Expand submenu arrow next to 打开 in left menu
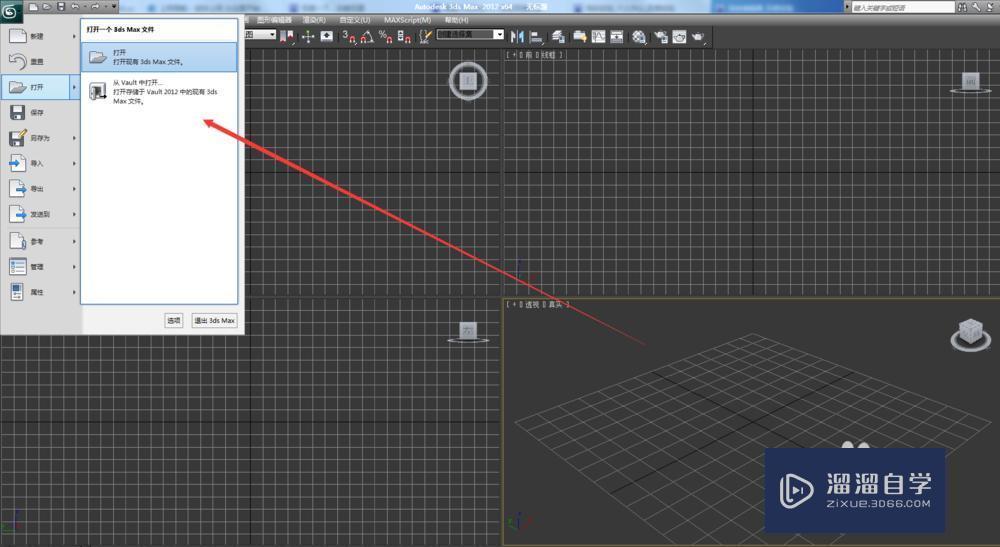This screenshot has width=1000, height=547. tap(74, 87)
